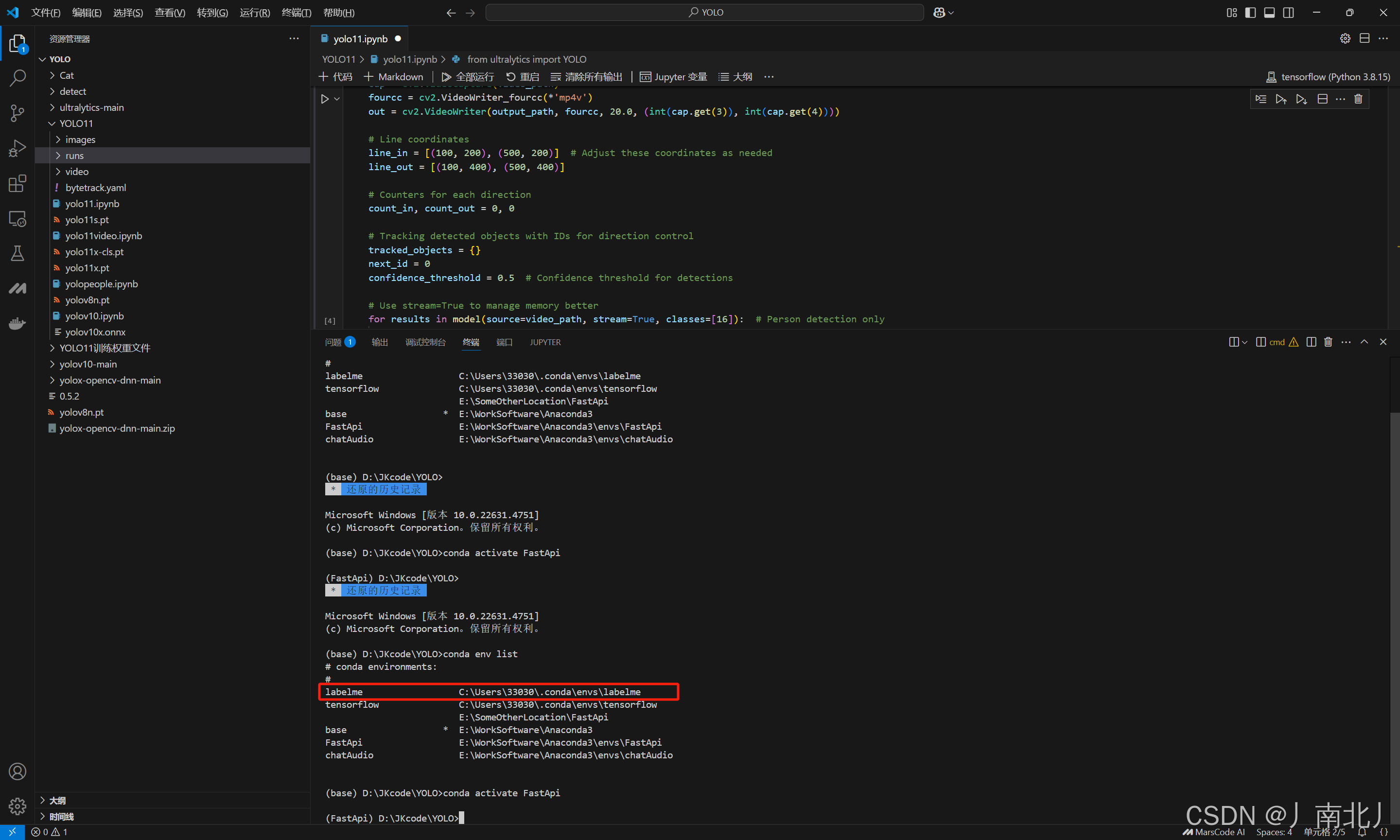
Task: Open yolo11video.ipynb in the explorer
Action: tap(104, 235)
